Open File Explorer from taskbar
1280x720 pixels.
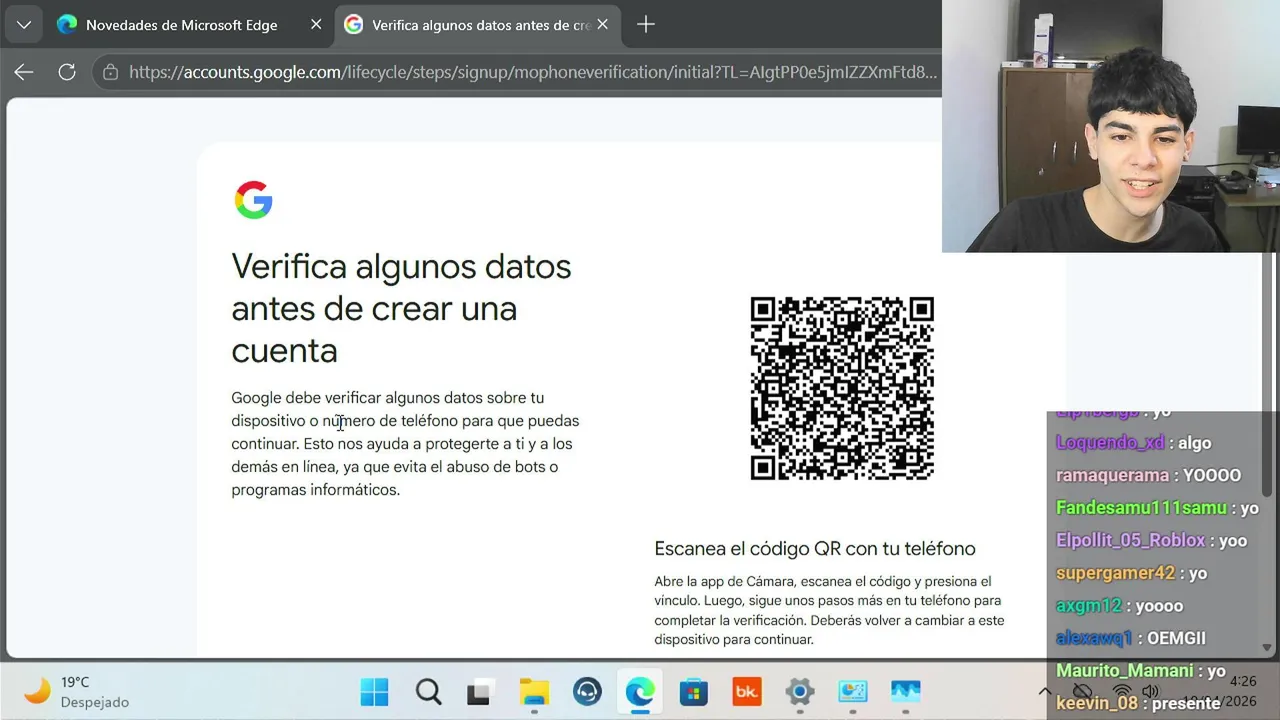point(534,692)
